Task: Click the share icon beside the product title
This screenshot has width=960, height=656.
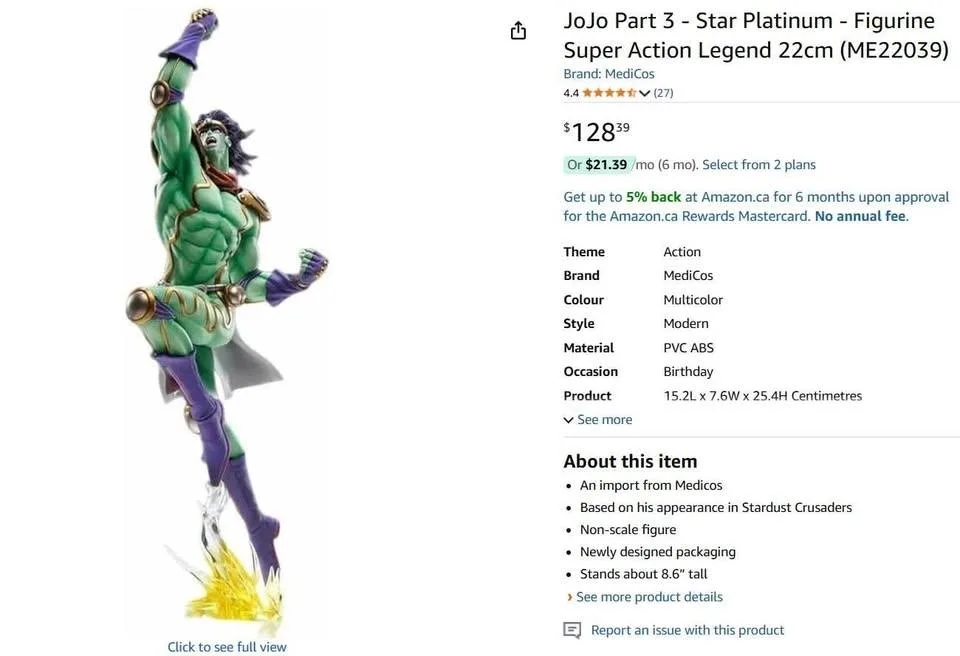Action: pyautogui.click(x=518, y=30)
